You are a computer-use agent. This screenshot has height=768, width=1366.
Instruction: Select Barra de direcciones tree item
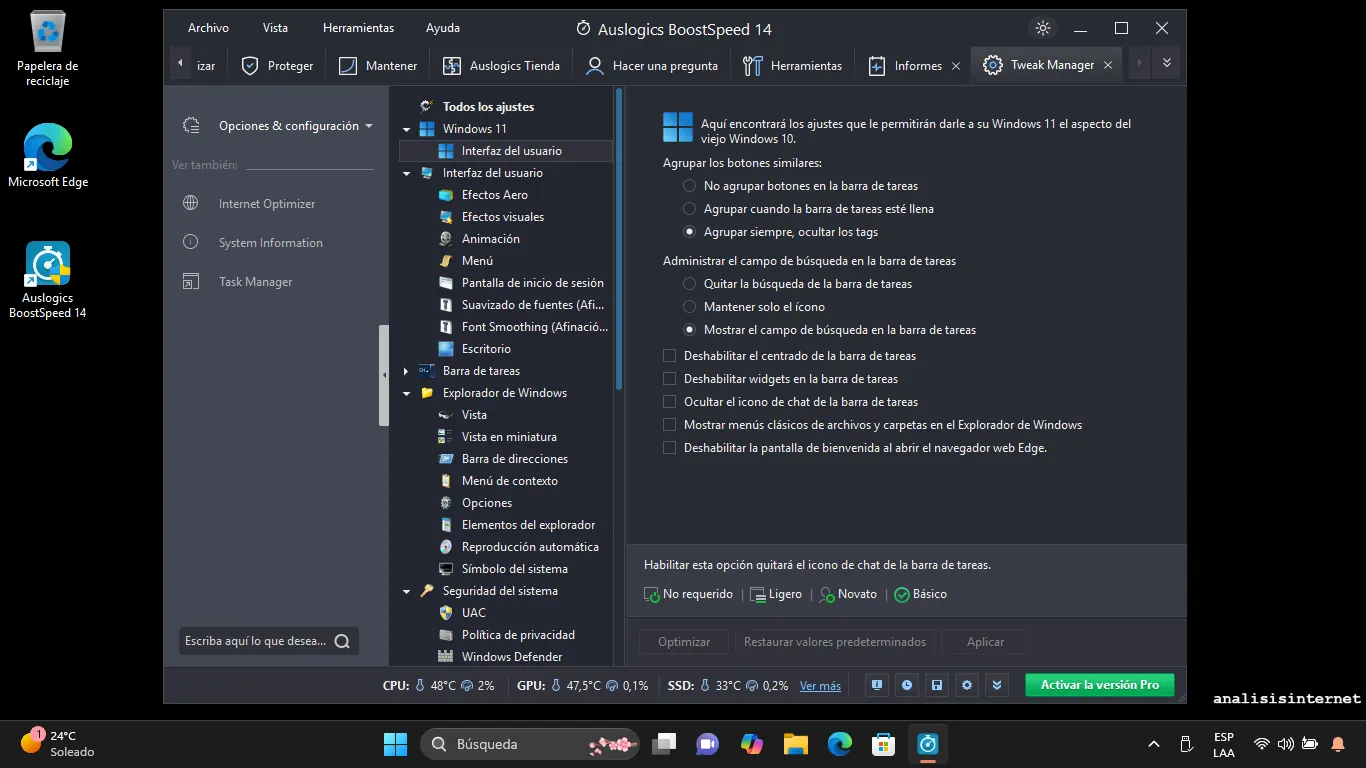pos(514,459)
